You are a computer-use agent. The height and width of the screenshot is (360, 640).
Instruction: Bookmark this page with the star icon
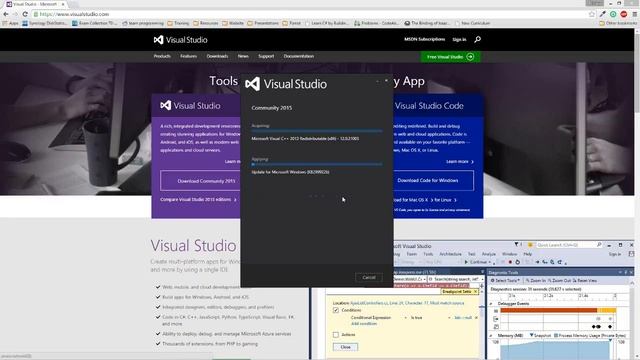click(x=592, y=14)
